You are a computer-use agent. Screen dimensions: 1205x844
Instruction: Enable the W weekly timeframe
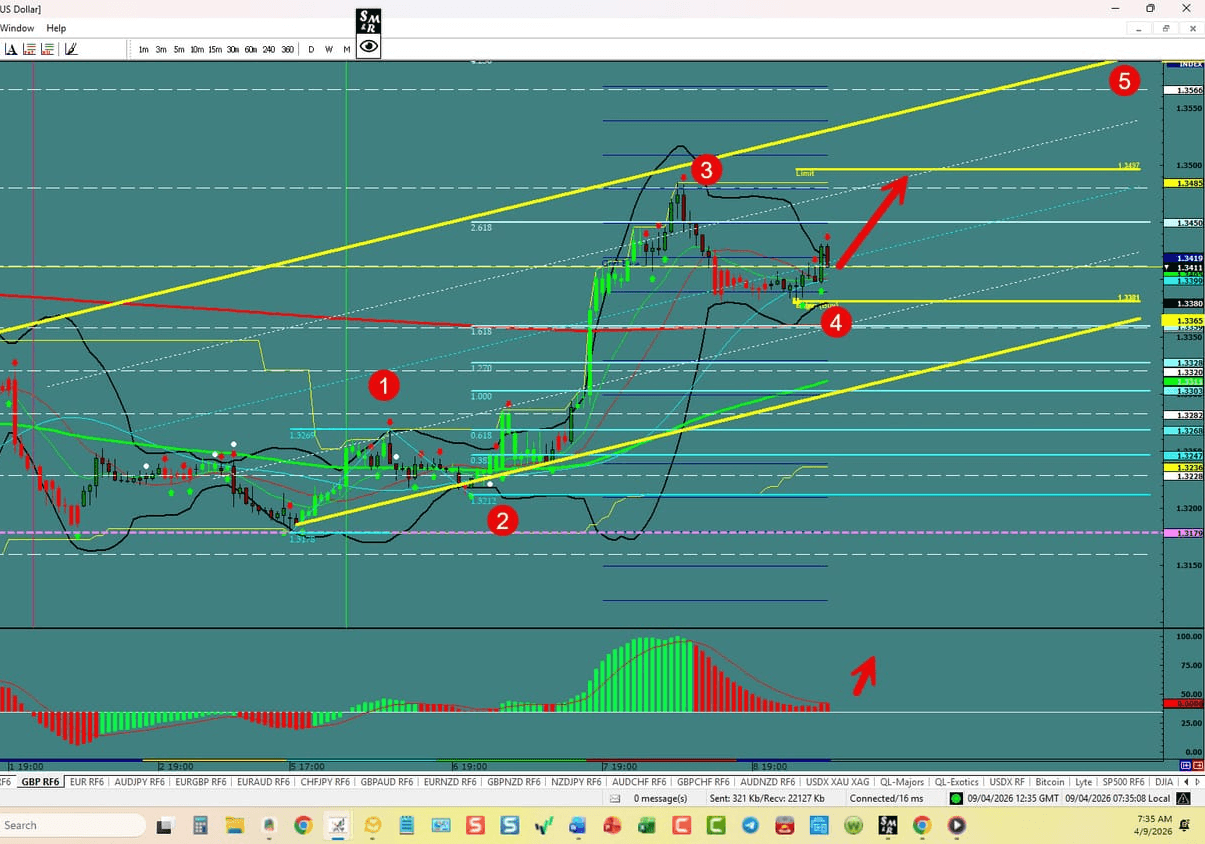328,48
